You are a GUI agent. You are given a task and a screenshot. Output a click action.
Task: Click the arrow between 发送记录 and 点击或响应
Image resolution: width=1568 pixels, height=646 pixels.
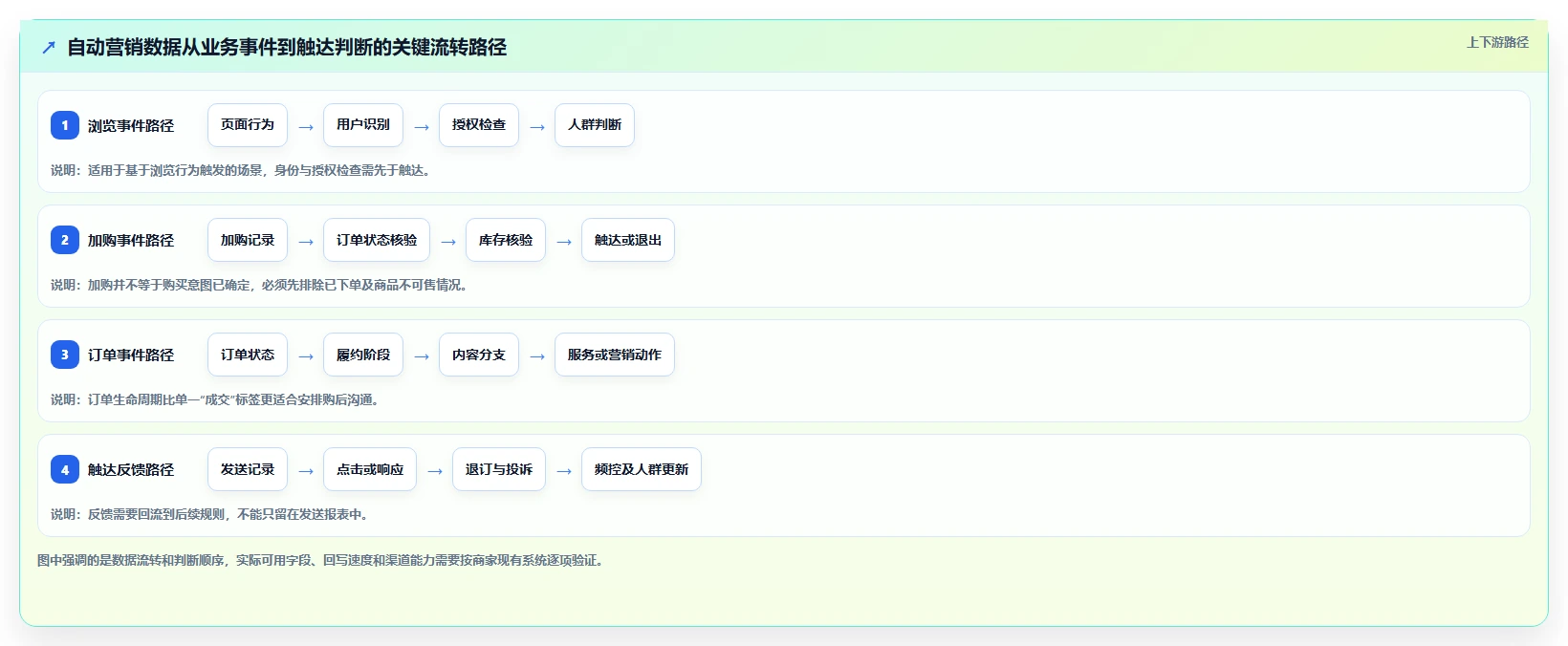pos(306,471)
